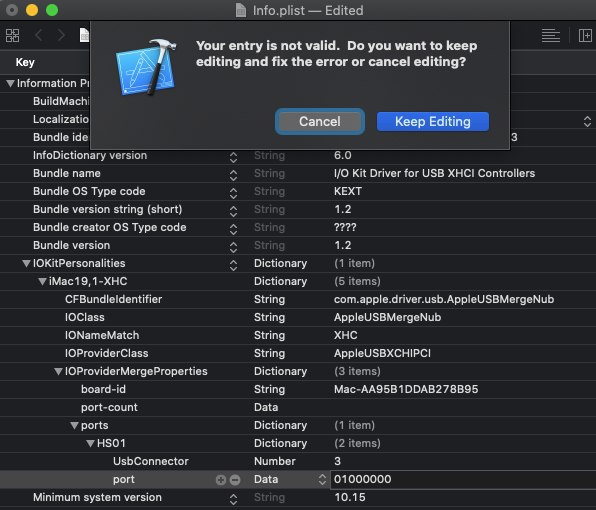Click the 6.0 value of InfoDictionary version
596x510 pixels.
[342, 155]
